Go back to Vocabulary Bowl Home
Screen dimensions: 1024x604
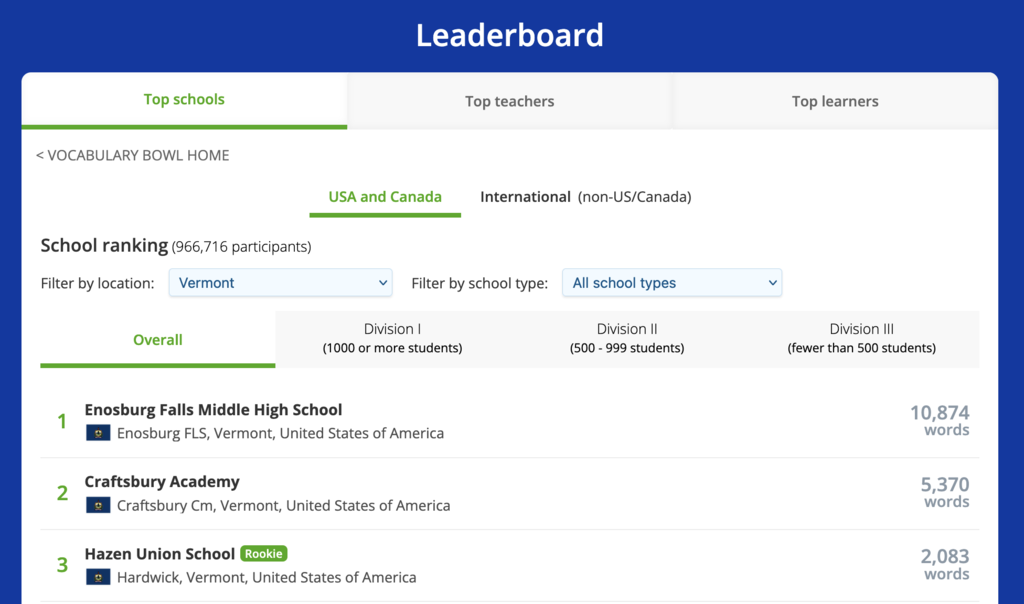(x=133, y=155)
